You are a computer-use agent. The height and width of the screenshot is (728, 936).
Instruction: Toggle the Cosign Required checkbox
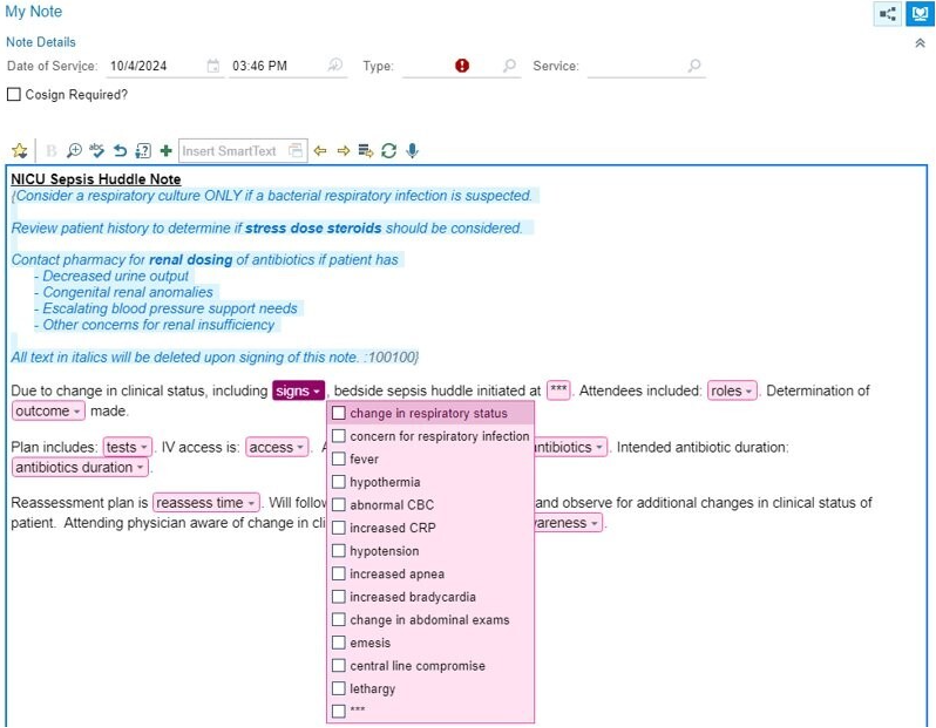(14, 94)
